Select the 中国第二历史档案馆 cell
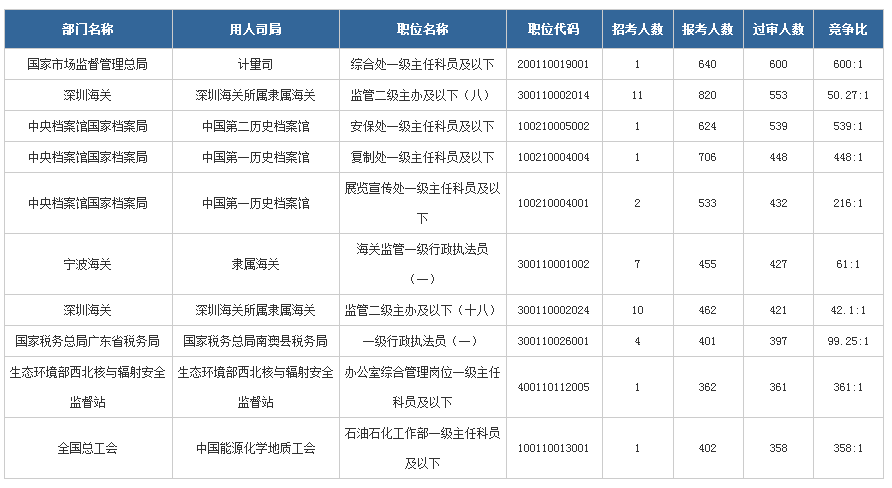Screen dimensions: 892x488 tap(255, 126)
